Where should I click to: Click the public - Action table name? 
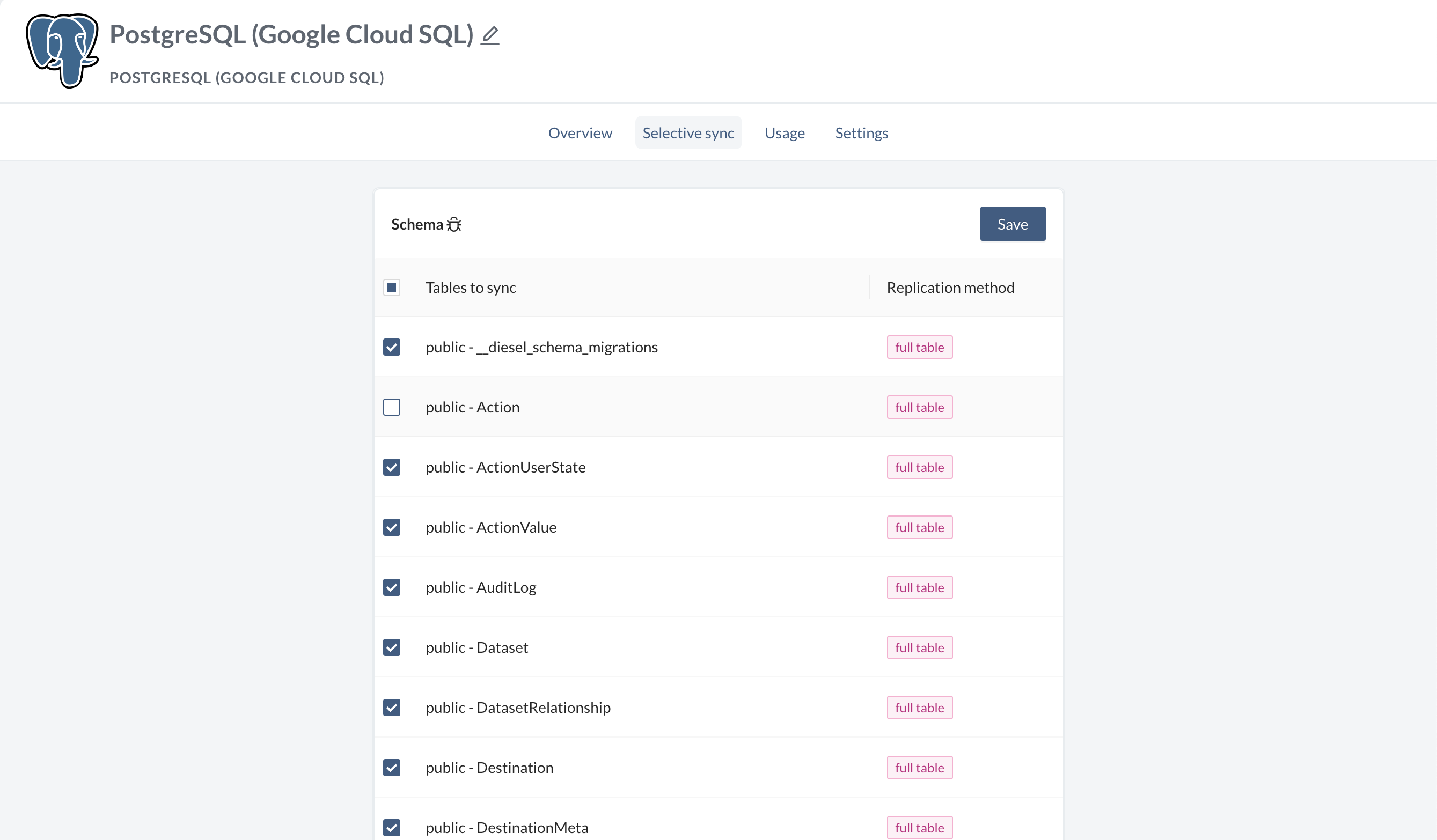(472, 408)
